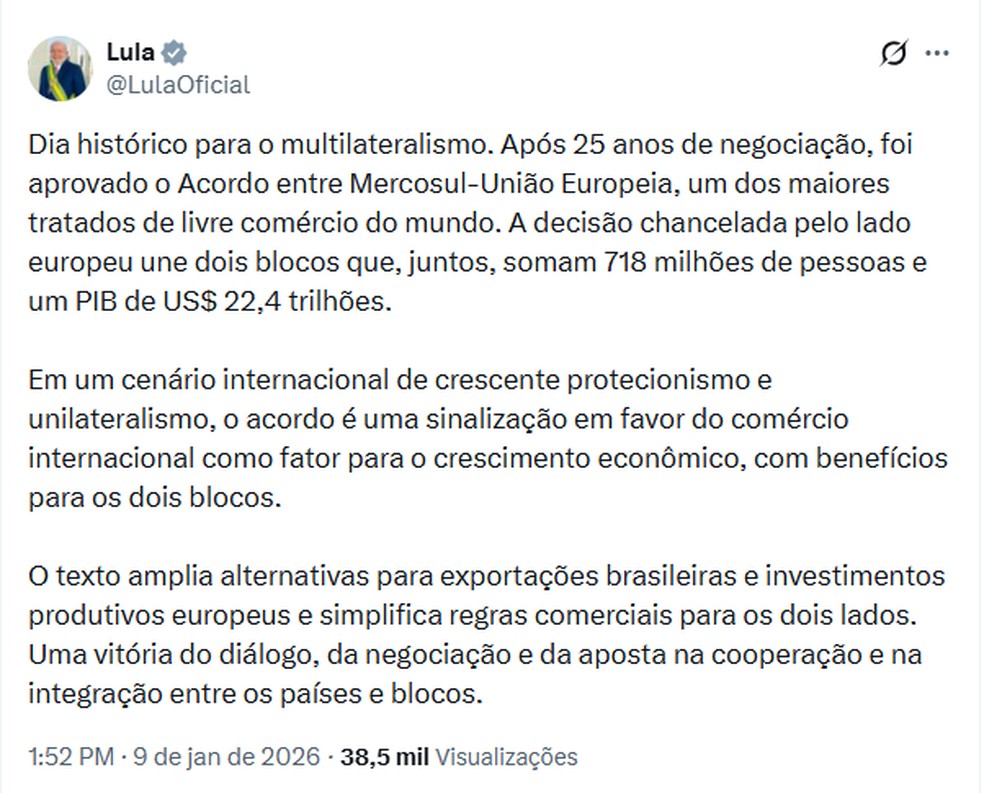Select the blue verification checkmark next to Lula
Viewport: 984px width, 793px height.
(x=174, y=52)
